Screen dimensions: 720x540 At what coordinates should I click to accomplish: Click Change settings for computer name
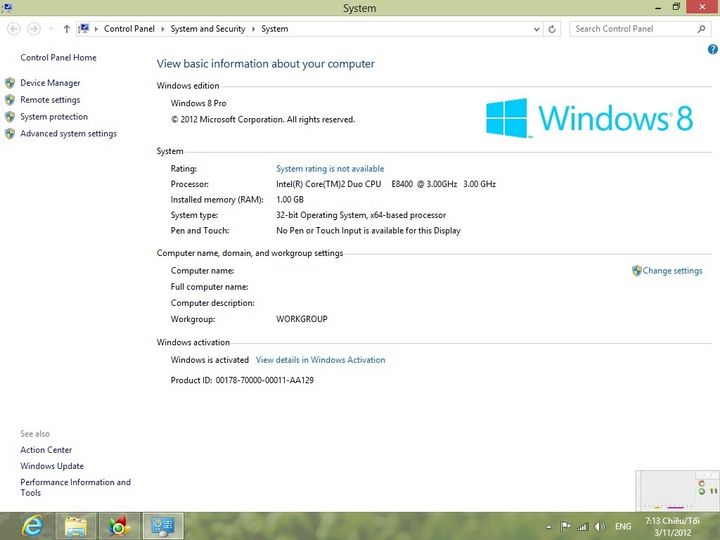click(x=672, y=270)
